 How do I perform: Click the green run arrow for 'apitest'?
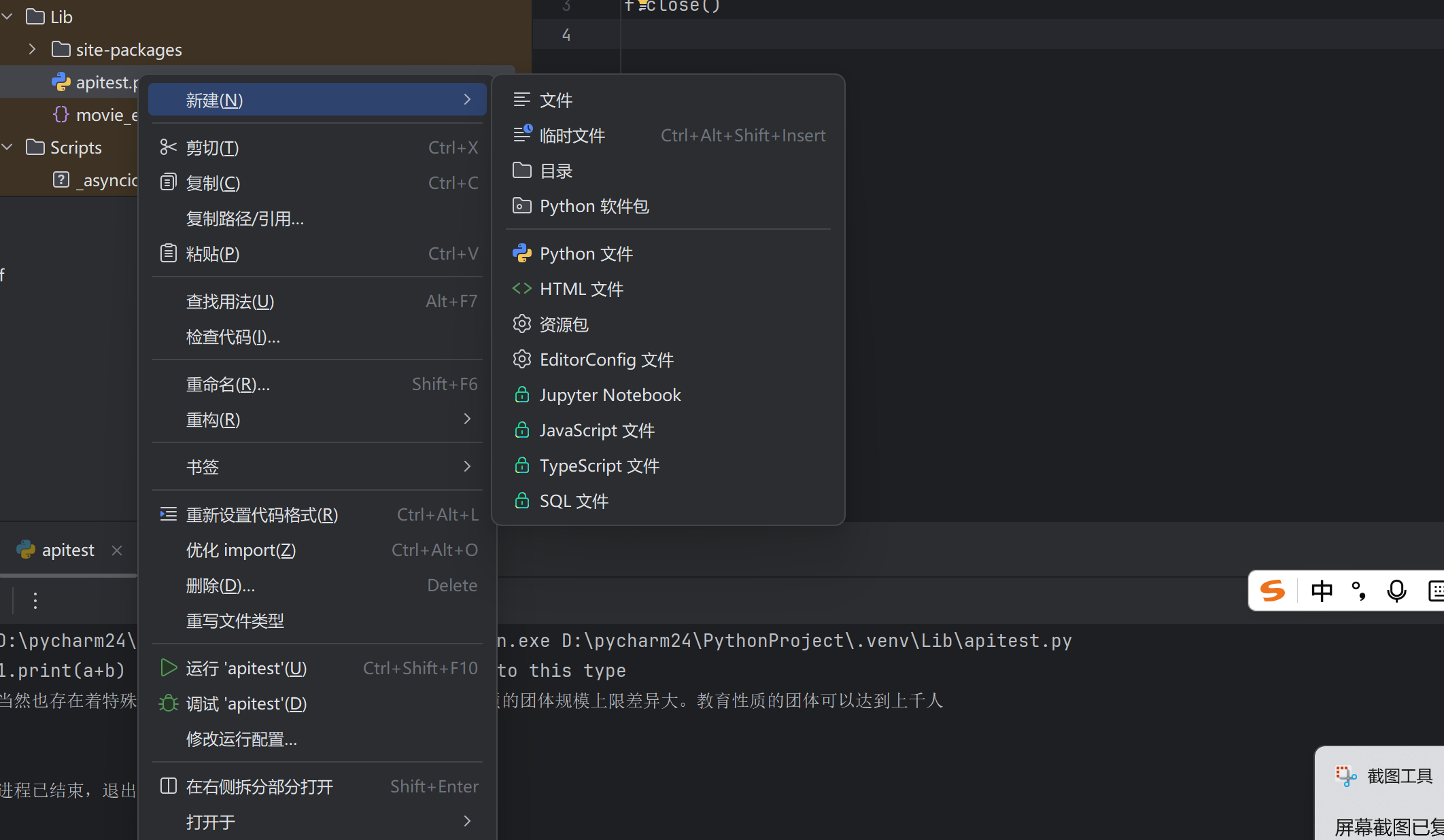click(168, 668)
